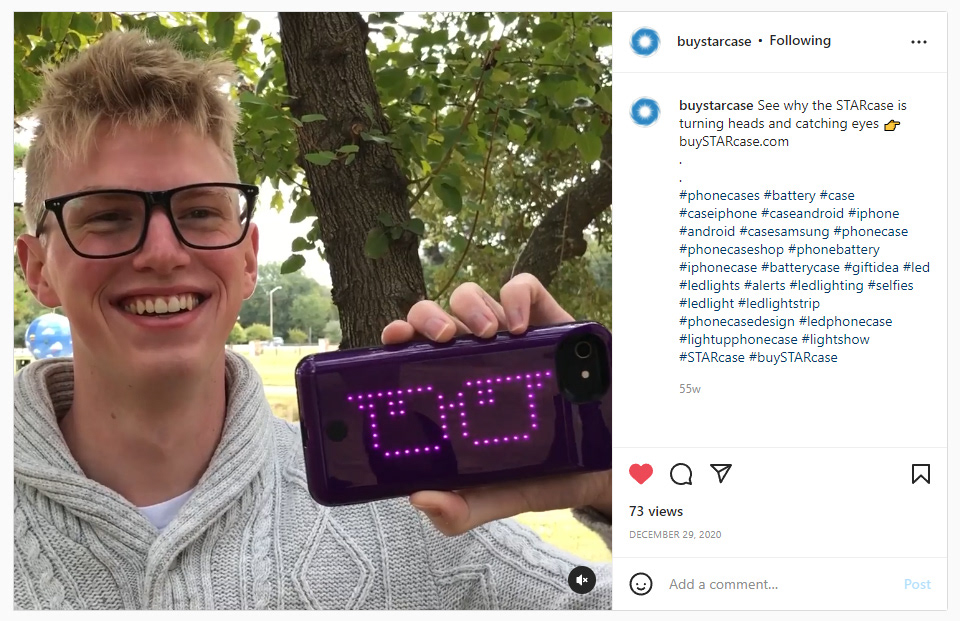This screenshot has height=621, width=960.
Task: Open the three-dot more options menu
Action: [x=918, y=42]
